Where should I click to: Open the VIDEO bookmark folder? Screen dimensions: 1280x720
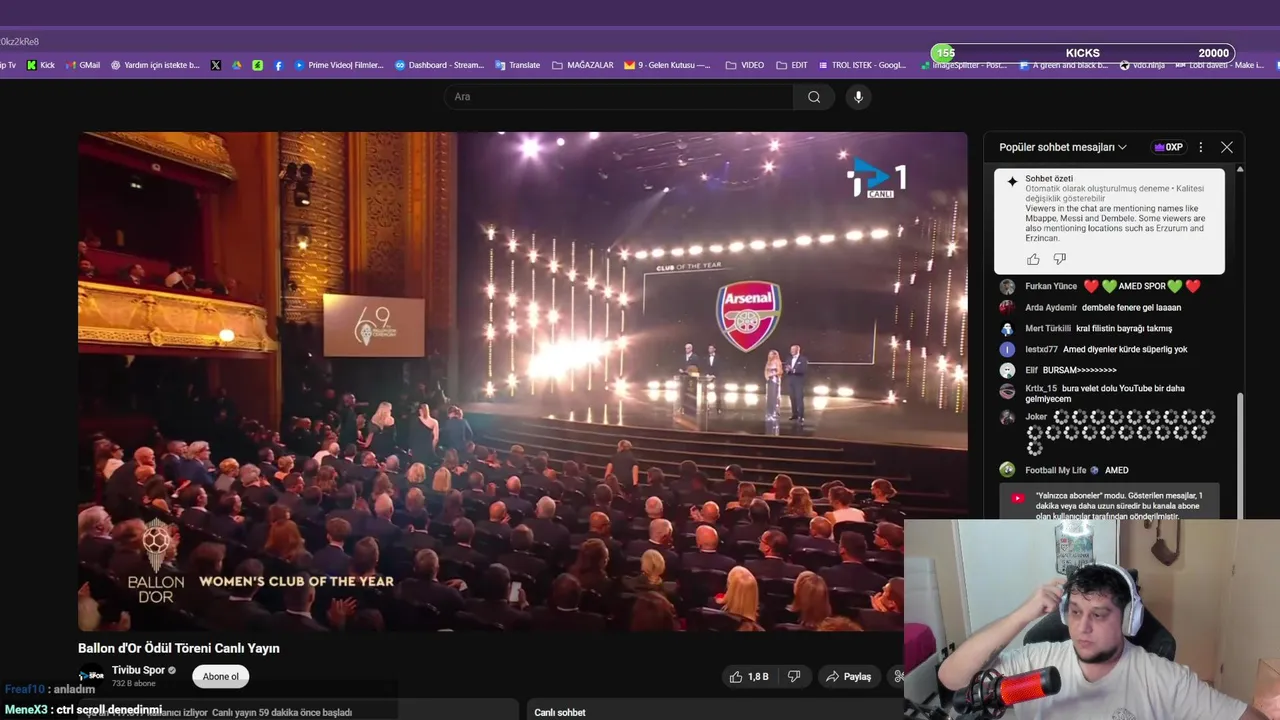(745, 65)
